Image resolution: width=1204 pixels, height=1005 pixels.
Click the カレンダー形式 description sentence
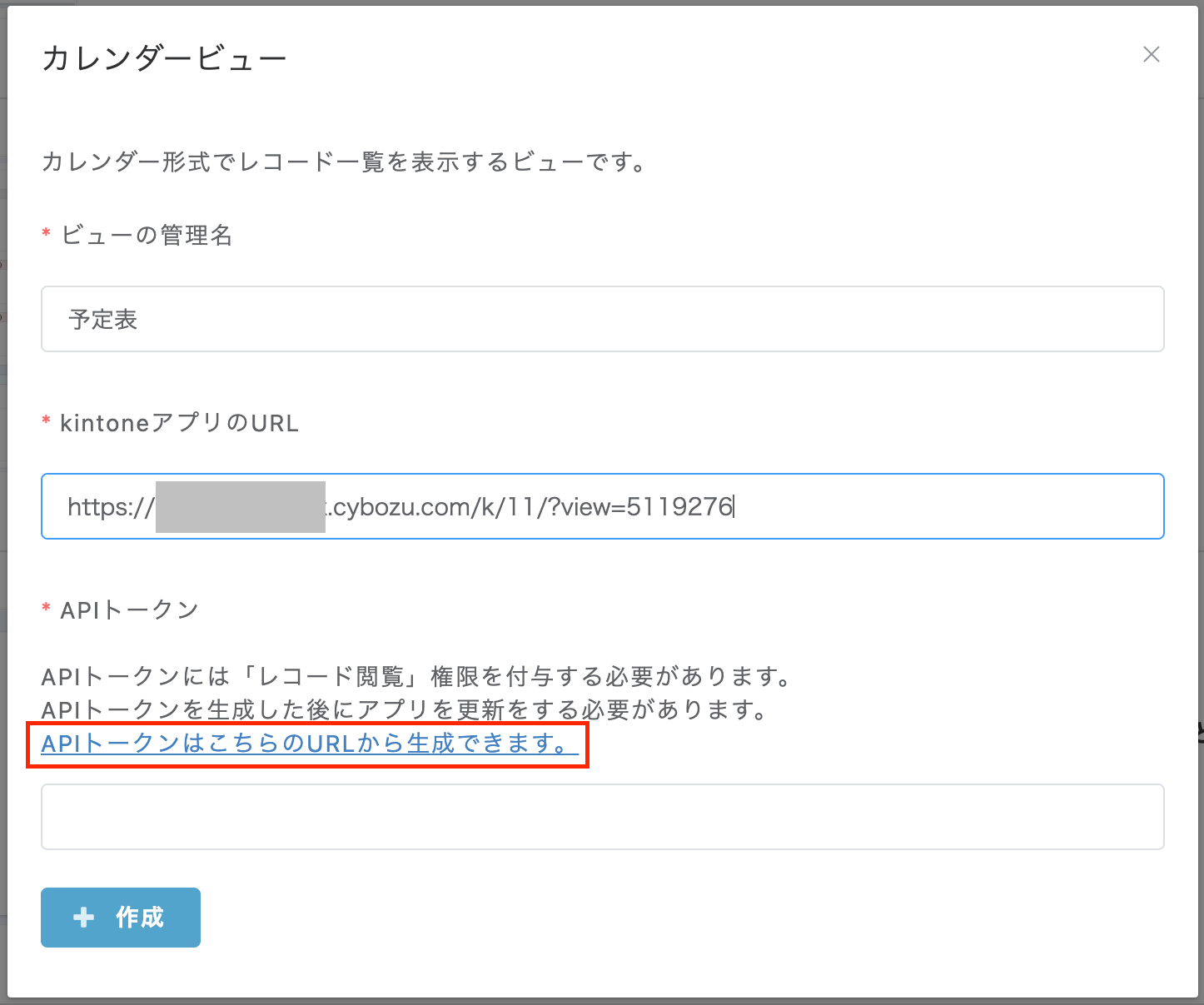(x=344, y=162)
